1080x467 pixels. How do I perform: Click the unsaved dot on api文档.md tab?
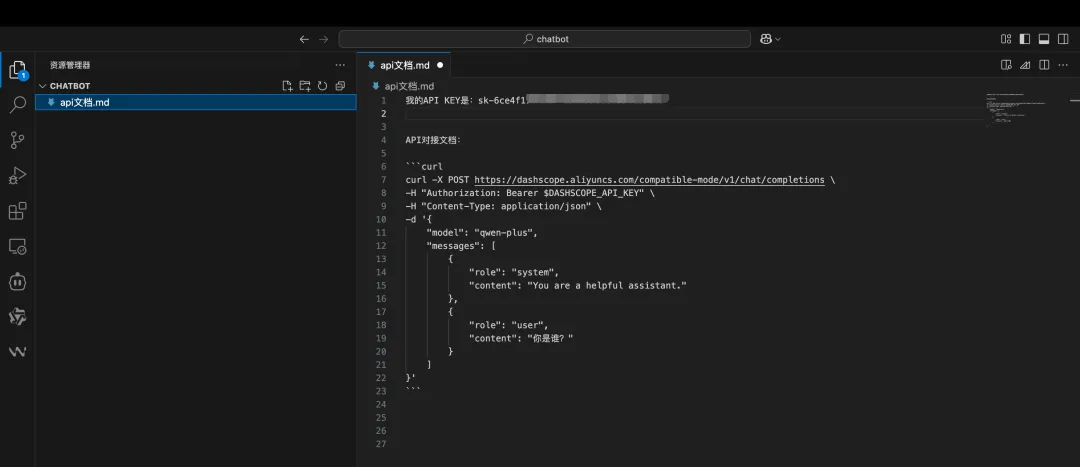tap(440, 65)
